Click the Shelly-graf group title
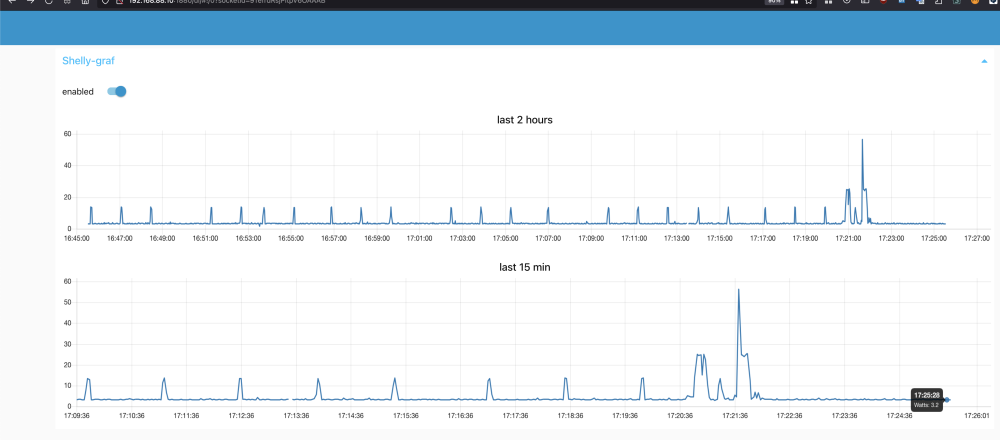 pyautogui.click(x=88, y=61)
